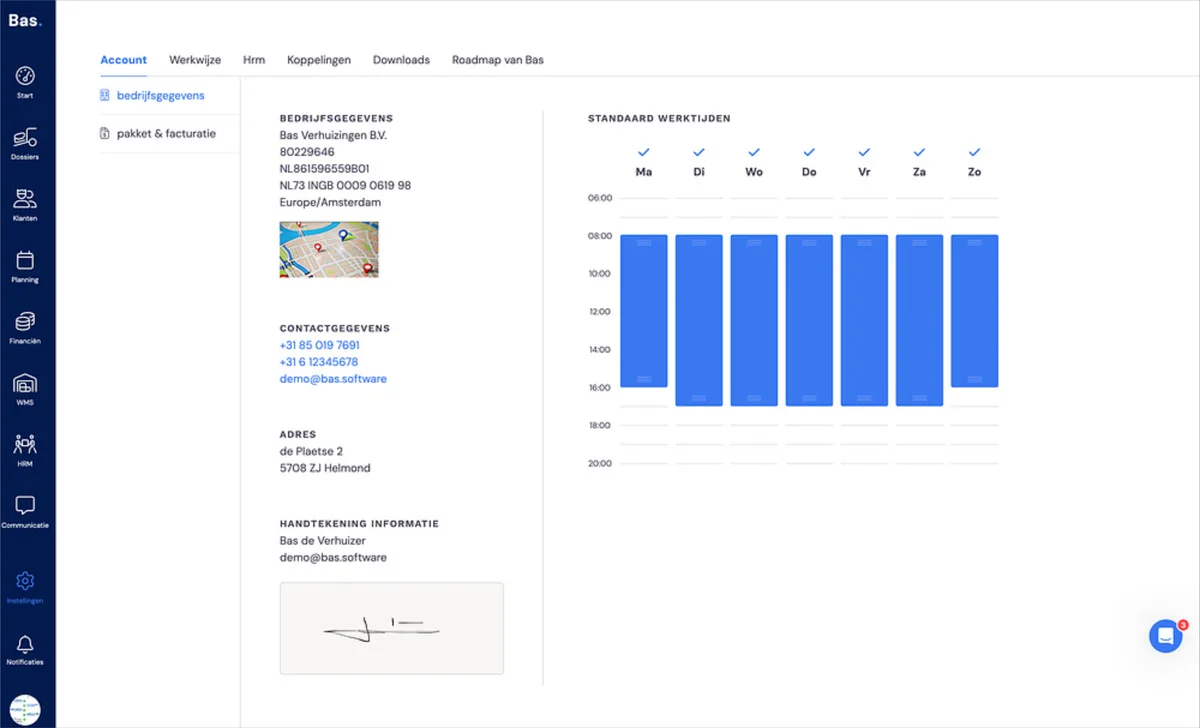Click the icon beside bedrijfsgegevens
1200x728 pixels.
105,95
